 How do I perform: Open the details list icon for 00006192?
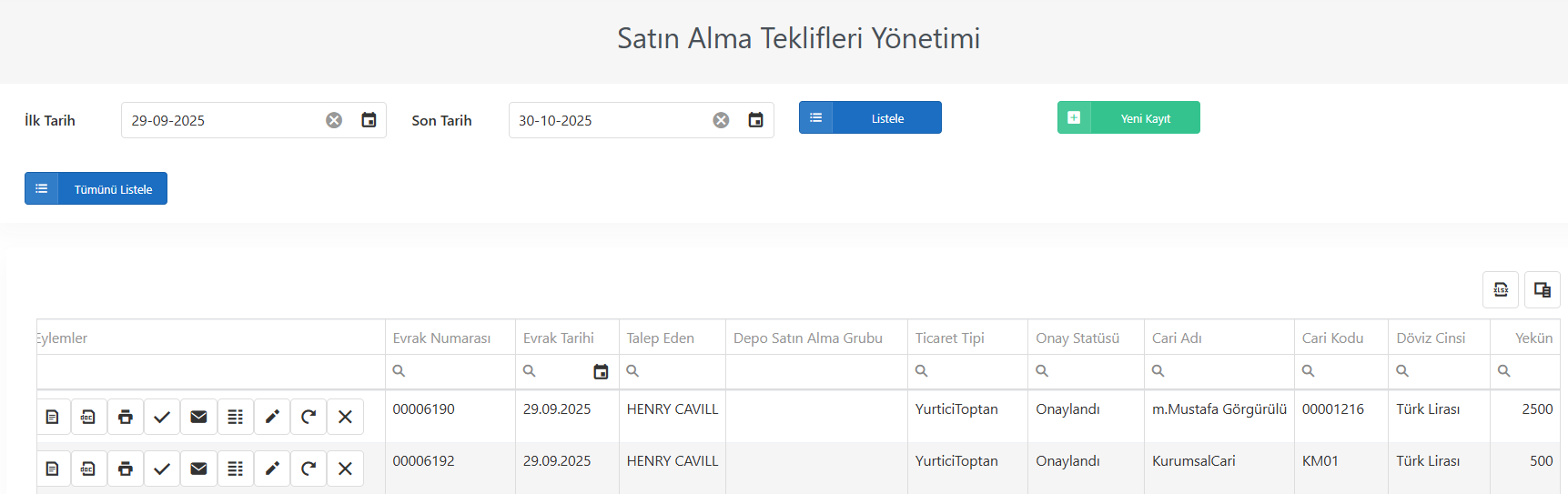click(x=235, y=469)
